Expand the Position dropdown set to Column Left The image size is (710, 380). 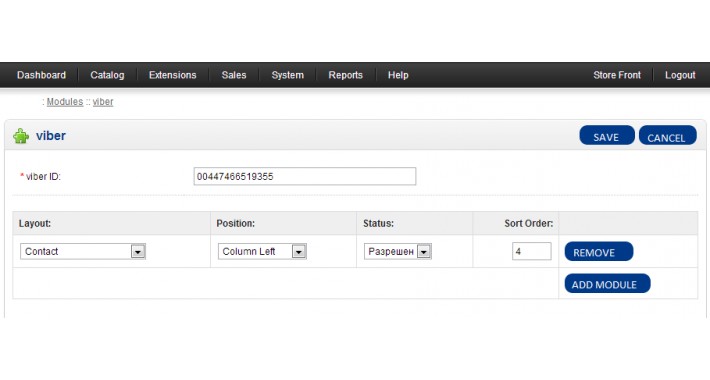262,251
